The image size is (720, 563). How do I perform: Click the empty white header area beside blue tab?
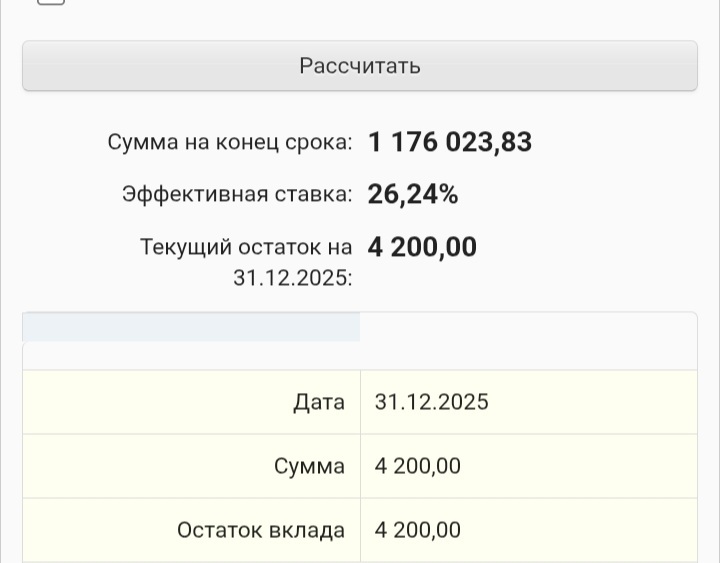click(x=528, y=327)
